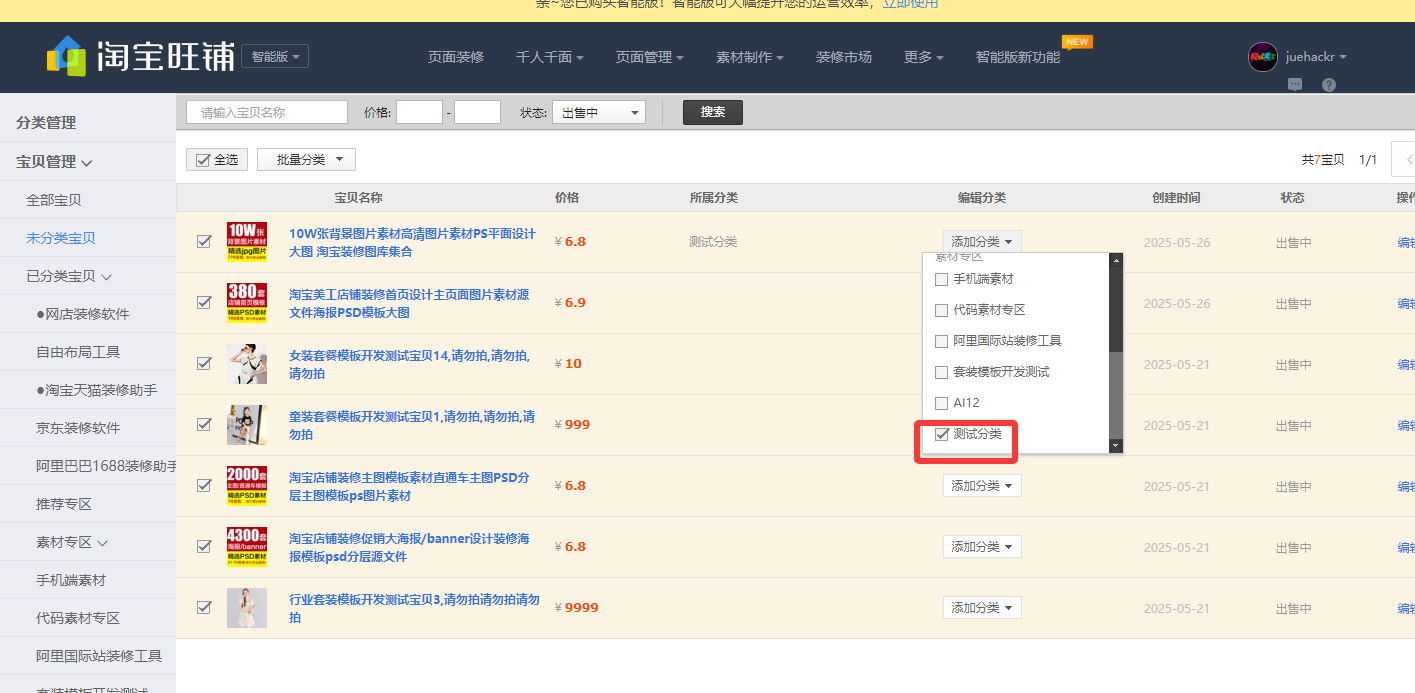
Task: Focus the 请输入宝贝名称 search field
Action: 267,112
